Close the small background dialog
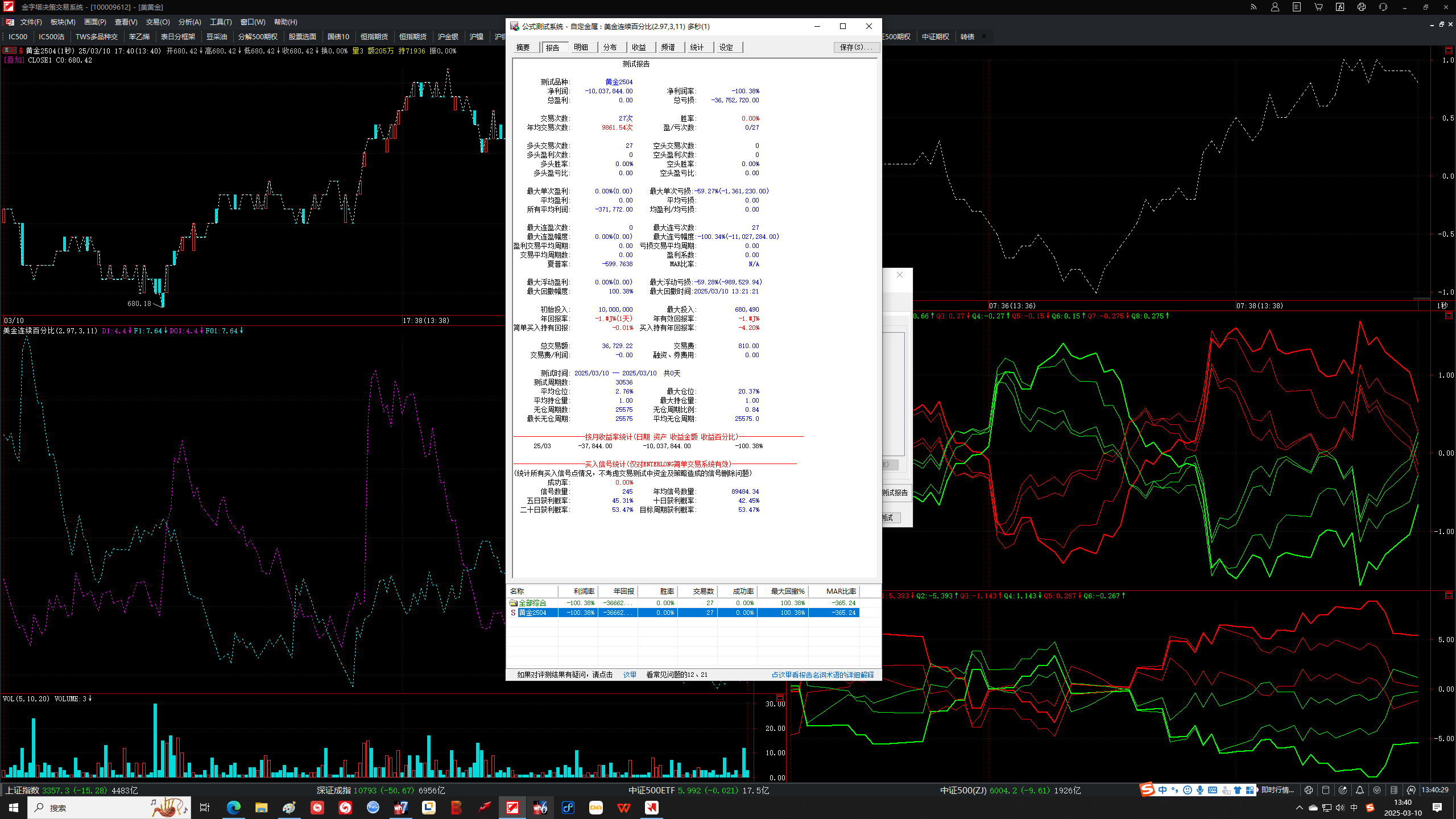Screen dimensions: 1456x819 tap(900, 275)
